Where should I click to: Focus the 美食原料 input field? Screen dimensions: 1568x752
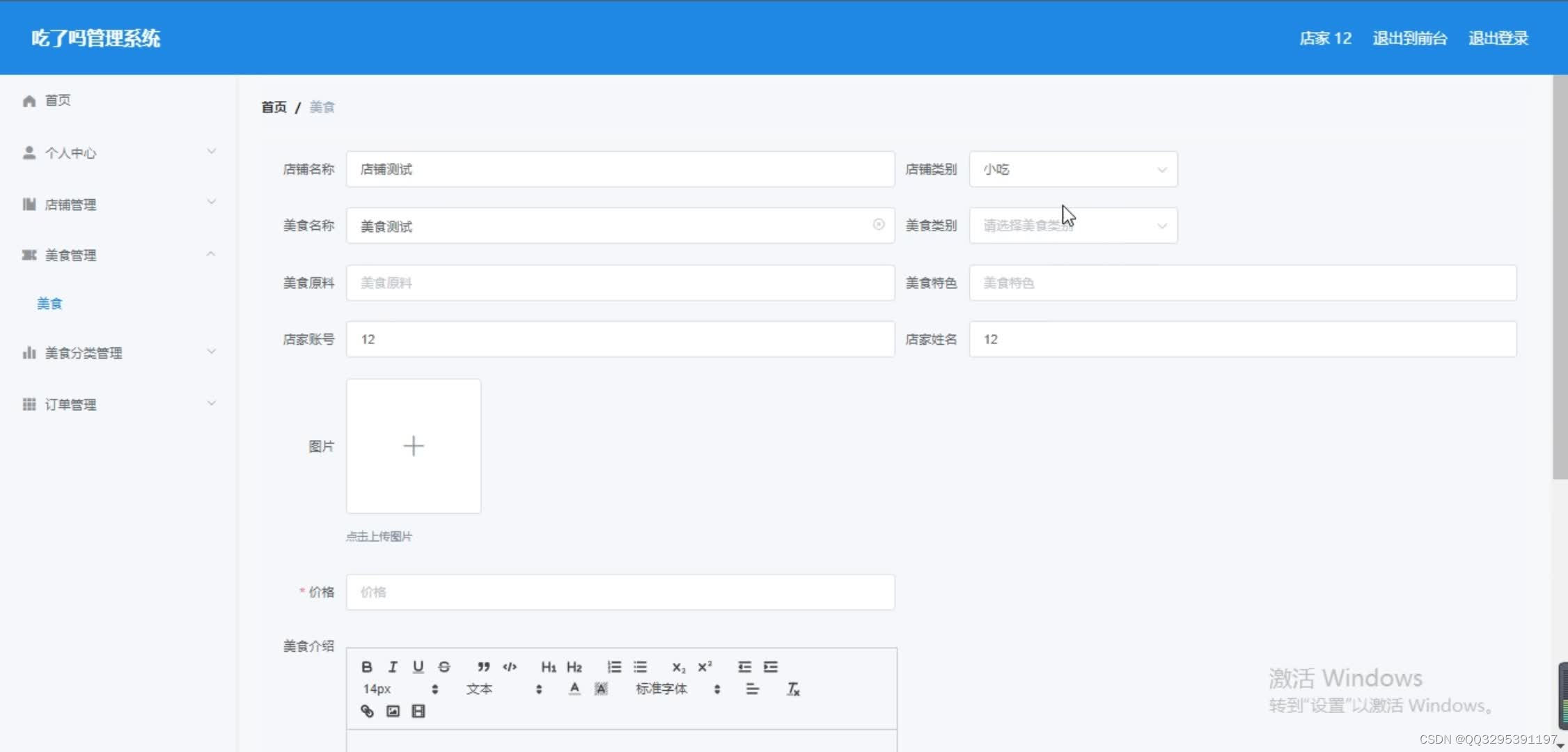620,283
